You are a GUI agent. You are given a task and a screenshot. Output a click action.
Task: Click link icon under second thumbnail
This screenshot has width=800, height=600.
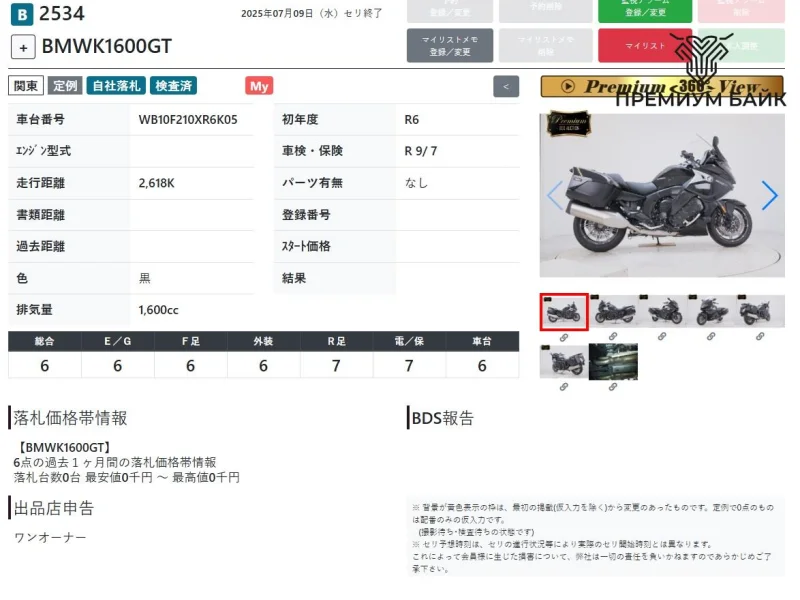pos(614,337)
